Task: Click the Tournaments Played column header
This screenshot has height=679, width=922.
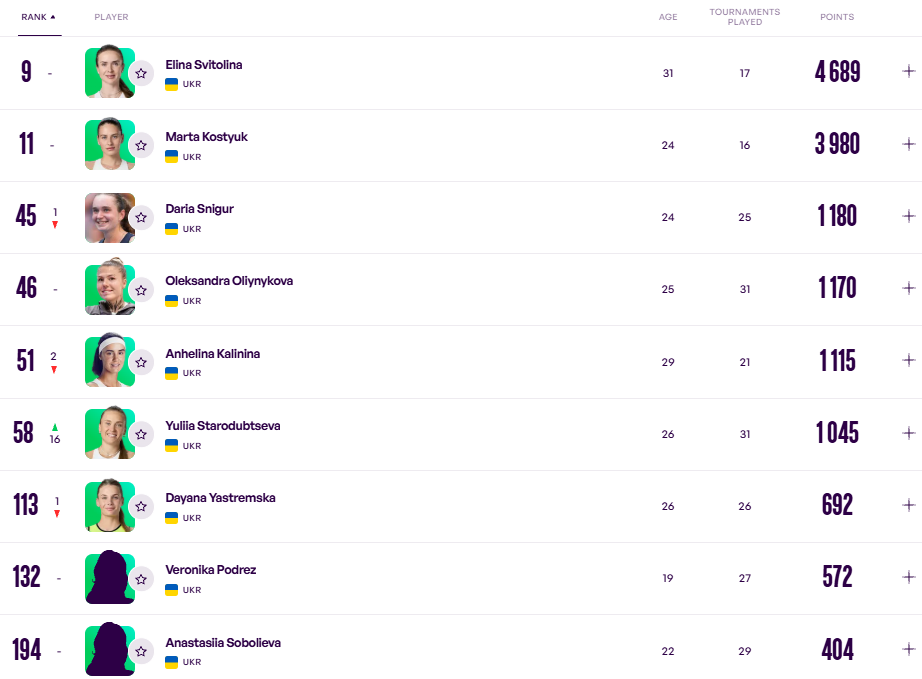Action: click(x=744, y=16)
